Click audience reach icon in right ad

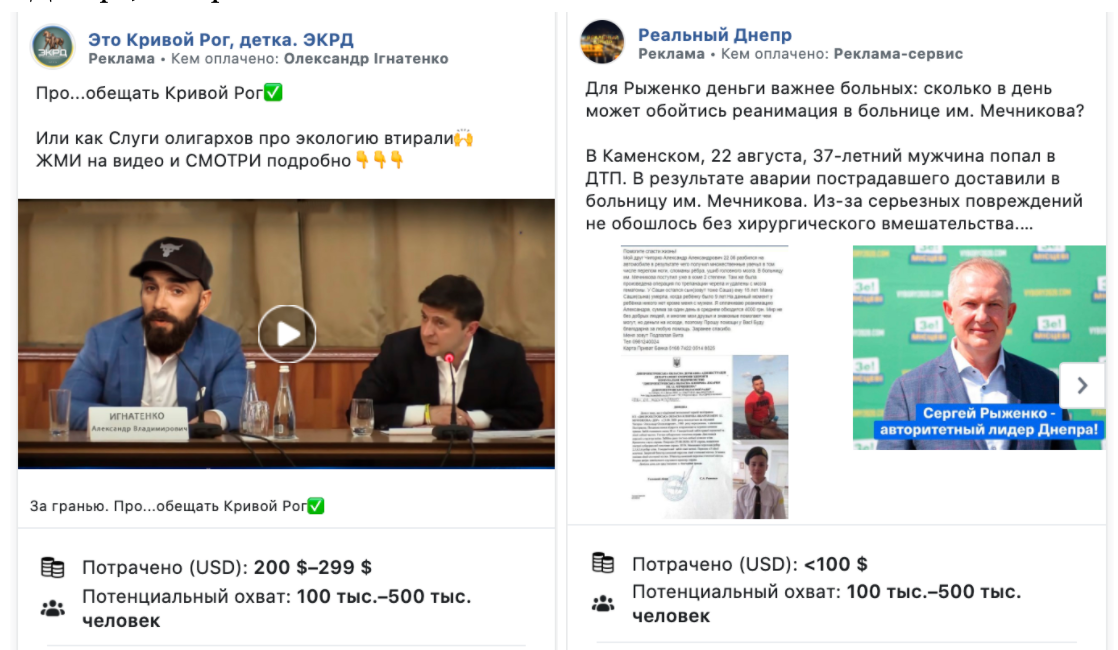pos(602,604)
